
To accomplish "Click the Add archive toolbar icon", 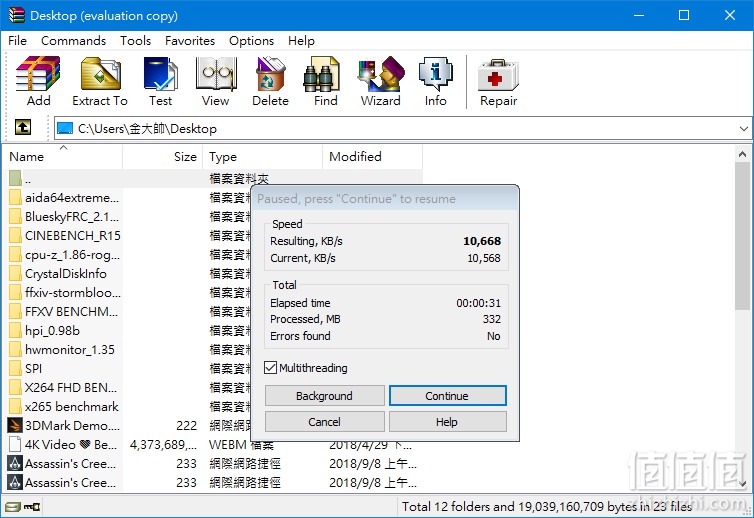I will pyautogui.click(x=38, y=74).
